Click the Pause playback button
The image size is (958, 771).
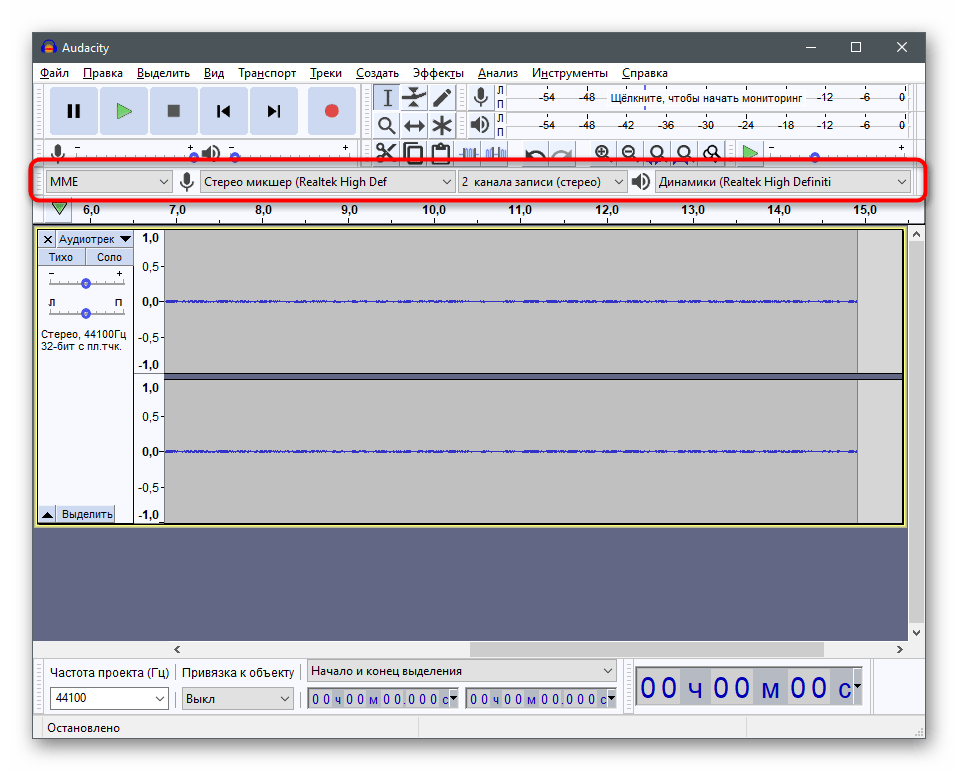[74, 111]
